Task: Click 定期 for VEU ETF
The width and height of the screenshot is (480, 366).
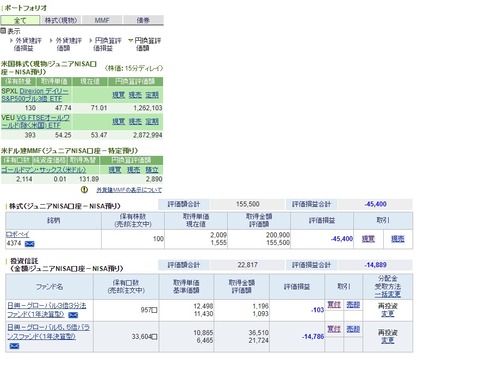Action: point(152,122)
